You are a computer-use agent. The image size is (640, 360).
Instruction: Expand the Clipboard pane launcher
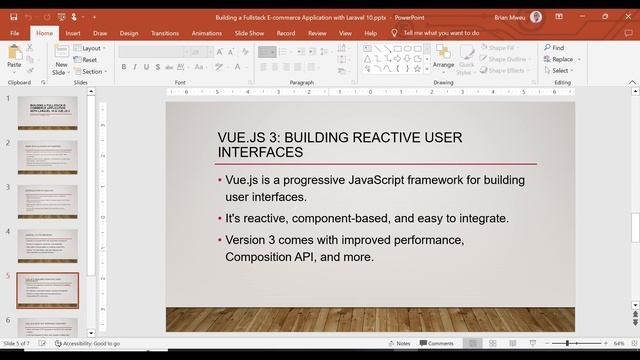(43, 82)
